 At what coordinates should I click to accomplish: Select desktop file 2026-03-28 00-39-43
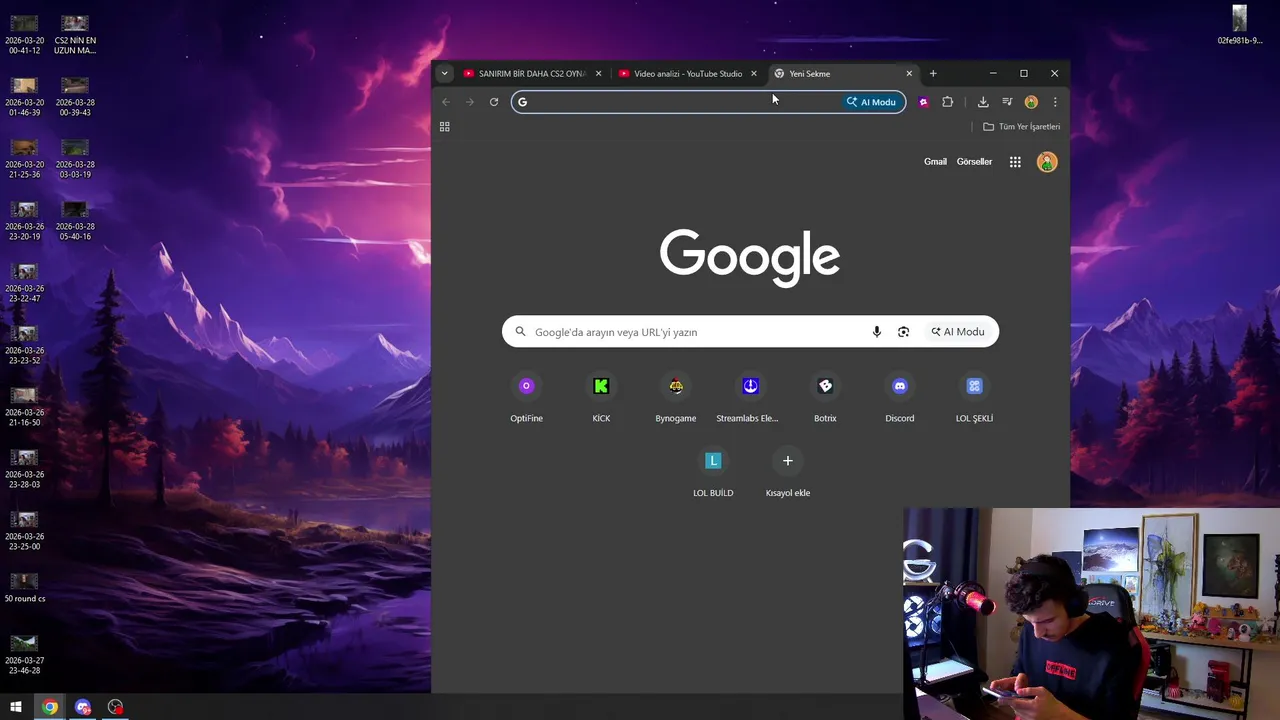75,97
